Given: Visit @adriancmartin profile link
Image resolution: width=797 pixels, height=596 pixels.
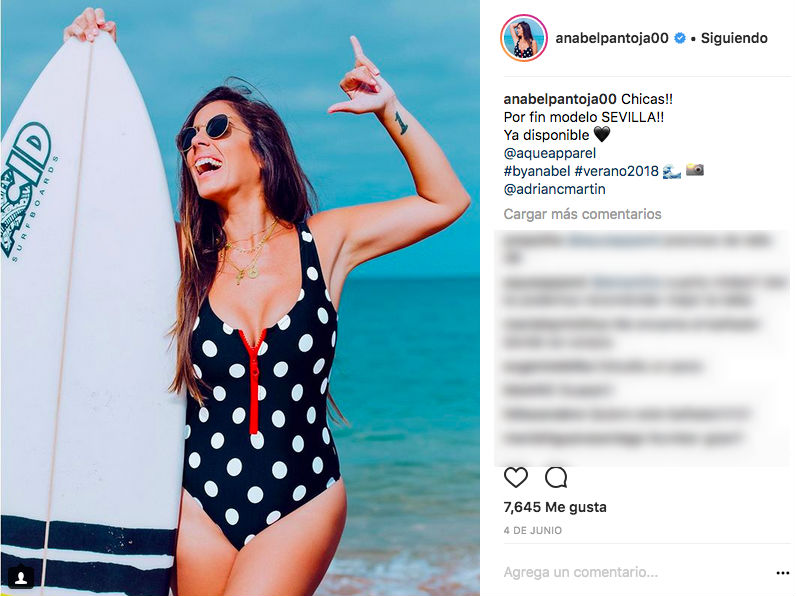Looking at the screenshot, I should pos(554,189).
